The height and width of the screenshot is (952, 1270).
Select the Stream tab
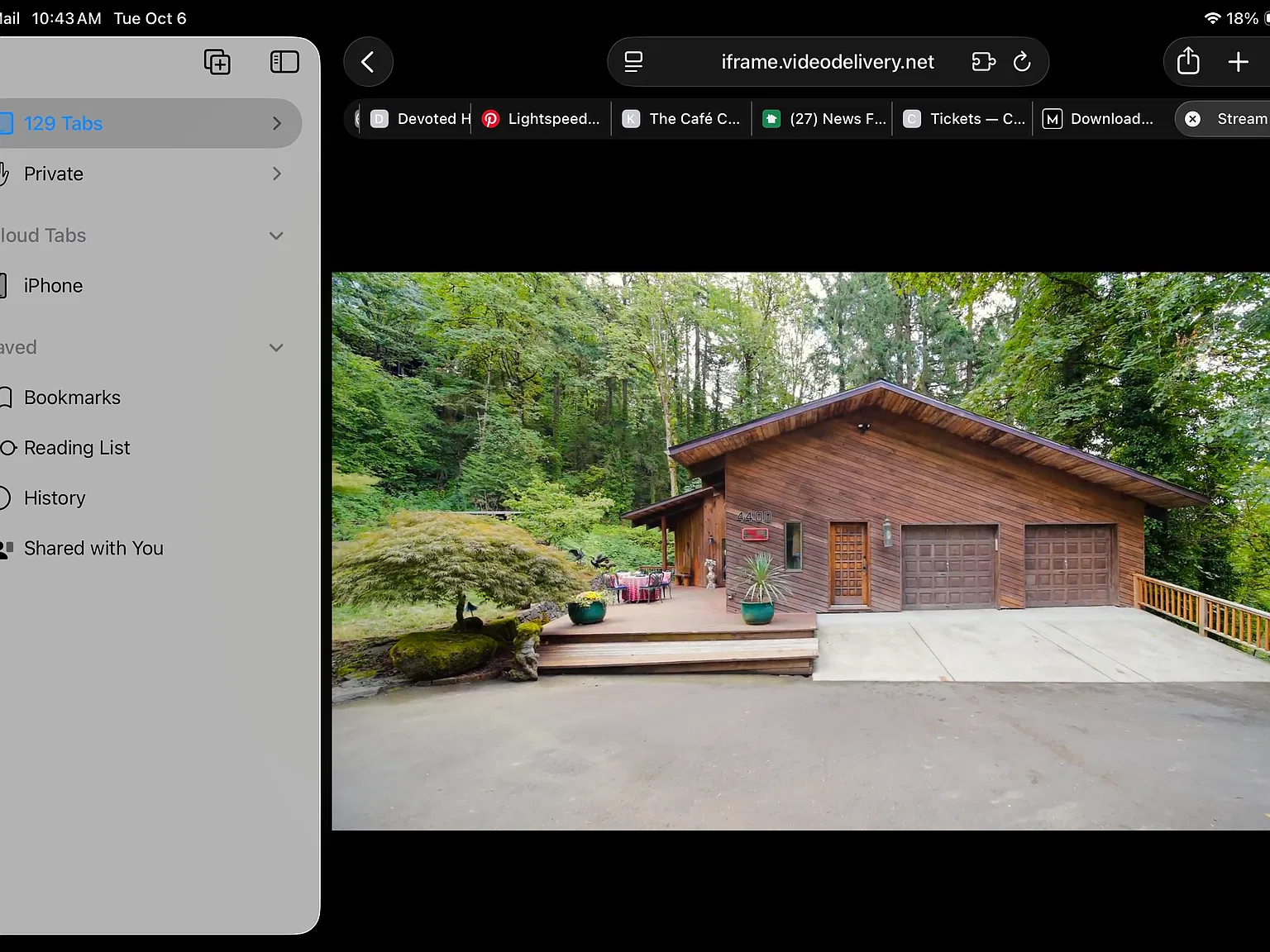pyautogui.click(x=1224, y=119)
